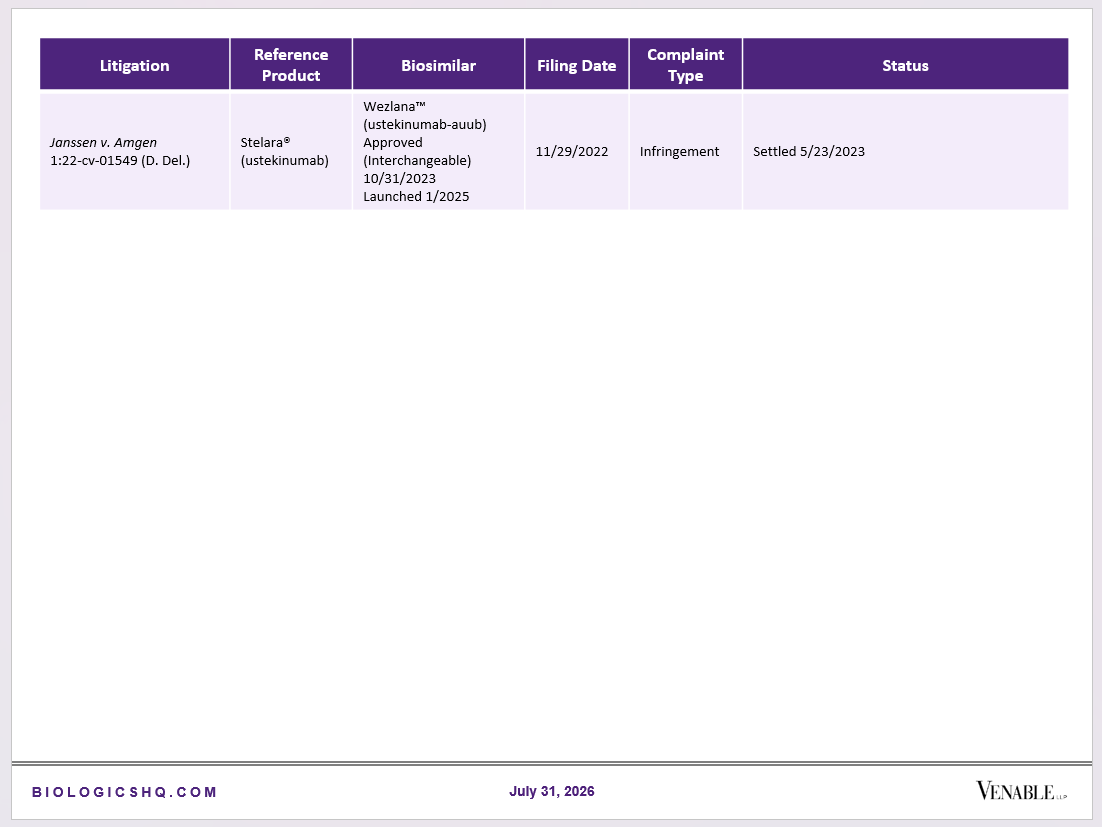Viewport: 1102px width, 827px height.
Task: Click the Filing Date column header
Action: tap(576, 65)
